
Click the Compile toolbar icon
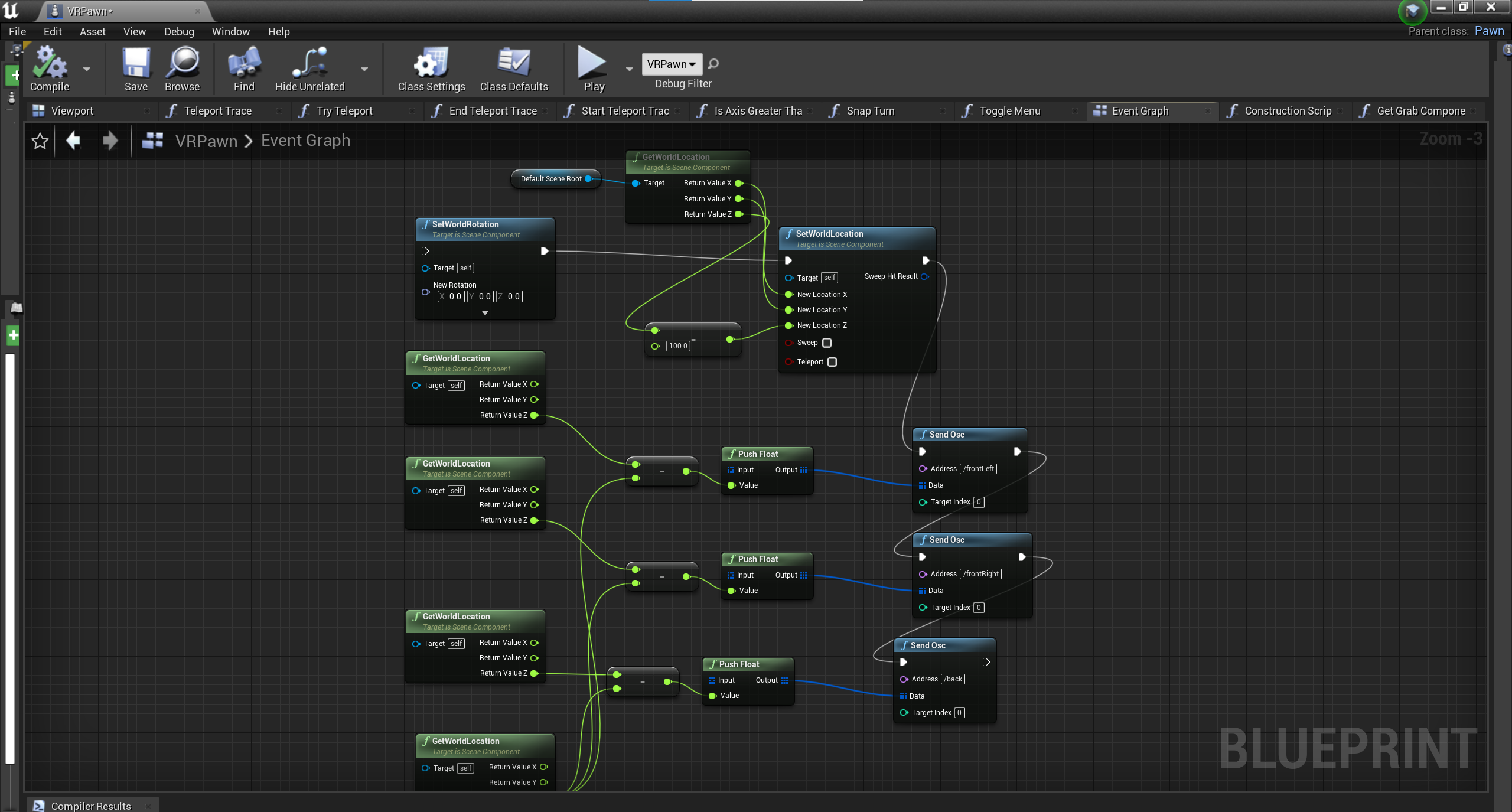click(49, 64)
